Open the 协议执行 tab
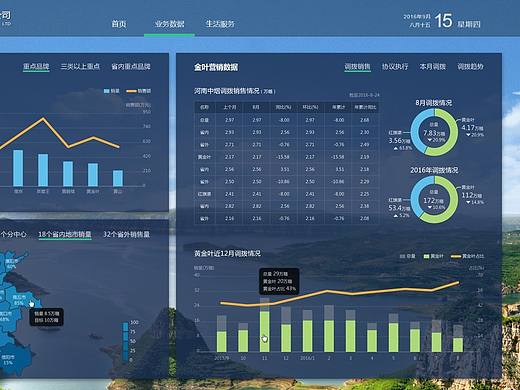Image resolution: width=520 pixels, height=390 pixels. pos(395,66)
